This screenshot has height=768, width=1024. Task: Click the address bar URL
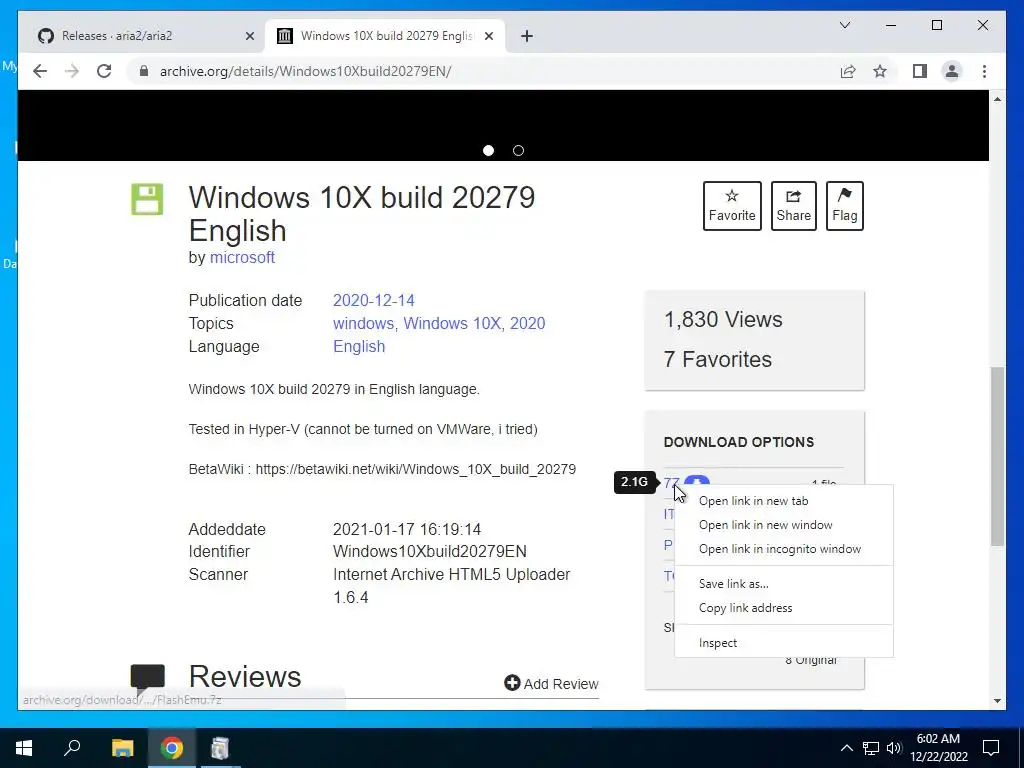pyautogui.click(x=305, y=71)
